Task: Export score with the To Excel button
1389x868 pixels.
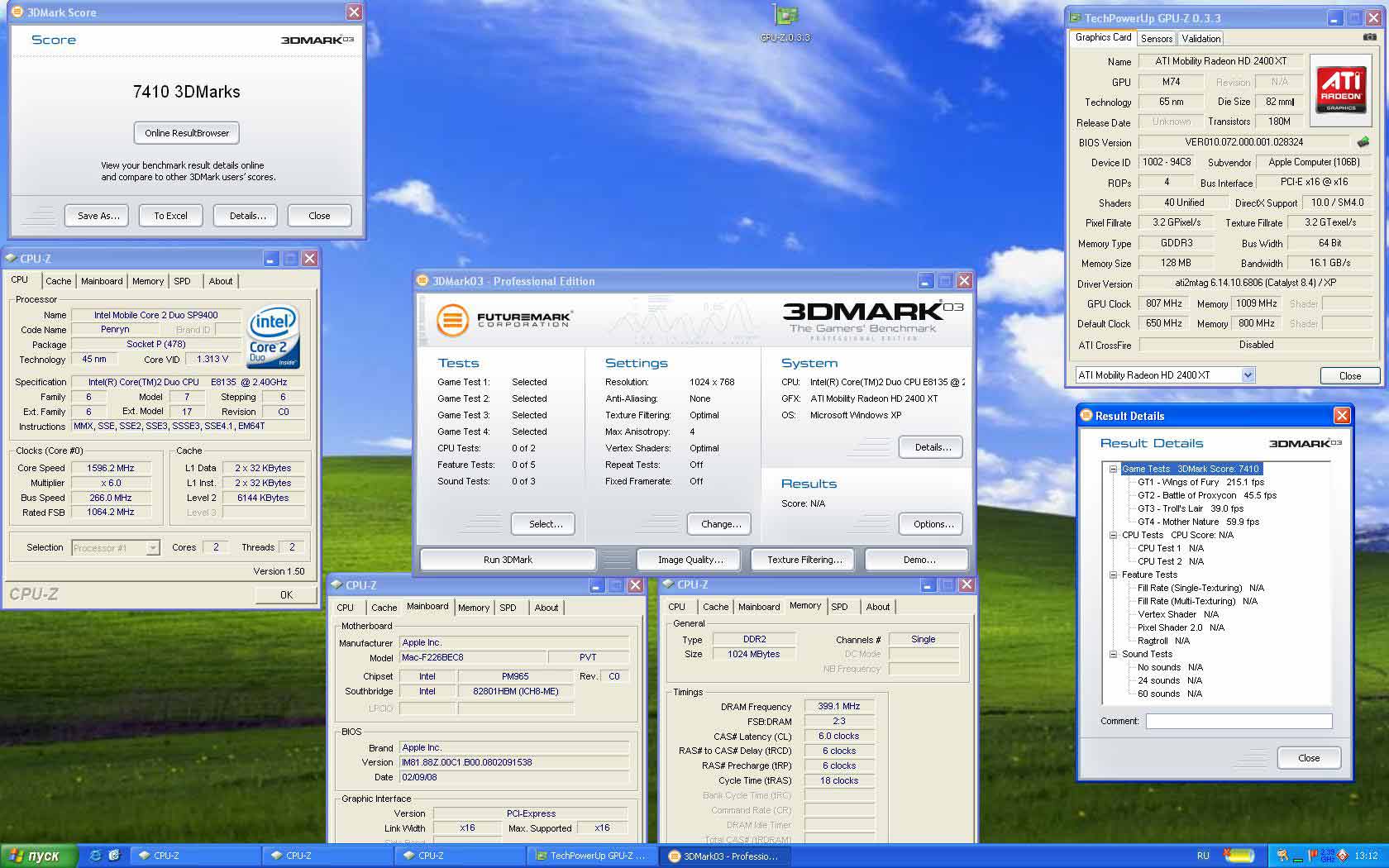Action: coord(170,216)
